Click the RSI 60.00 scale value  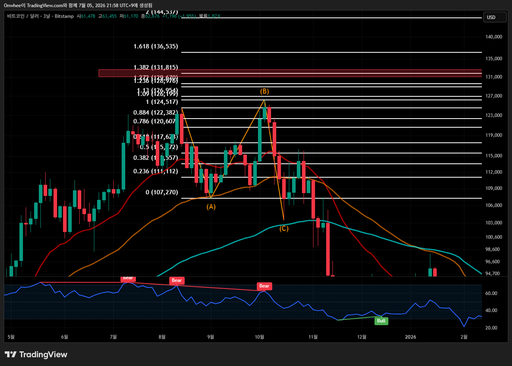[491, 293]
